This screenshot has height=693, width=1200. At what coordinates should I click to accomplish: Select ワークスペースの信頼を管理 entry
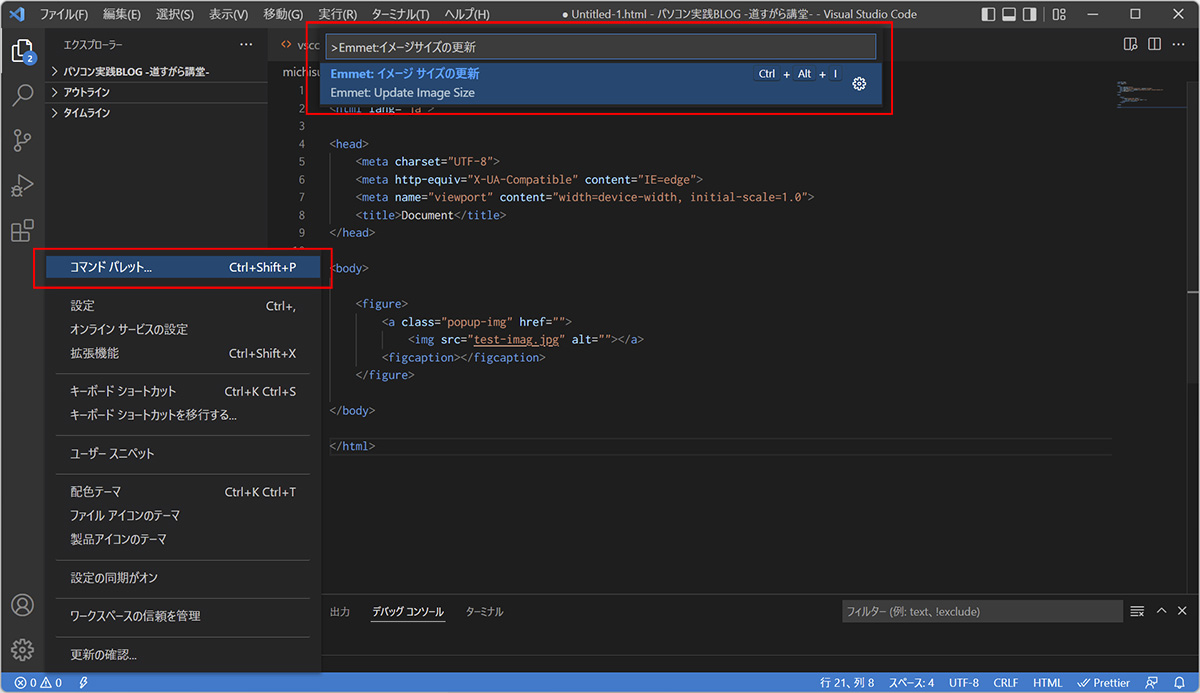183,616
